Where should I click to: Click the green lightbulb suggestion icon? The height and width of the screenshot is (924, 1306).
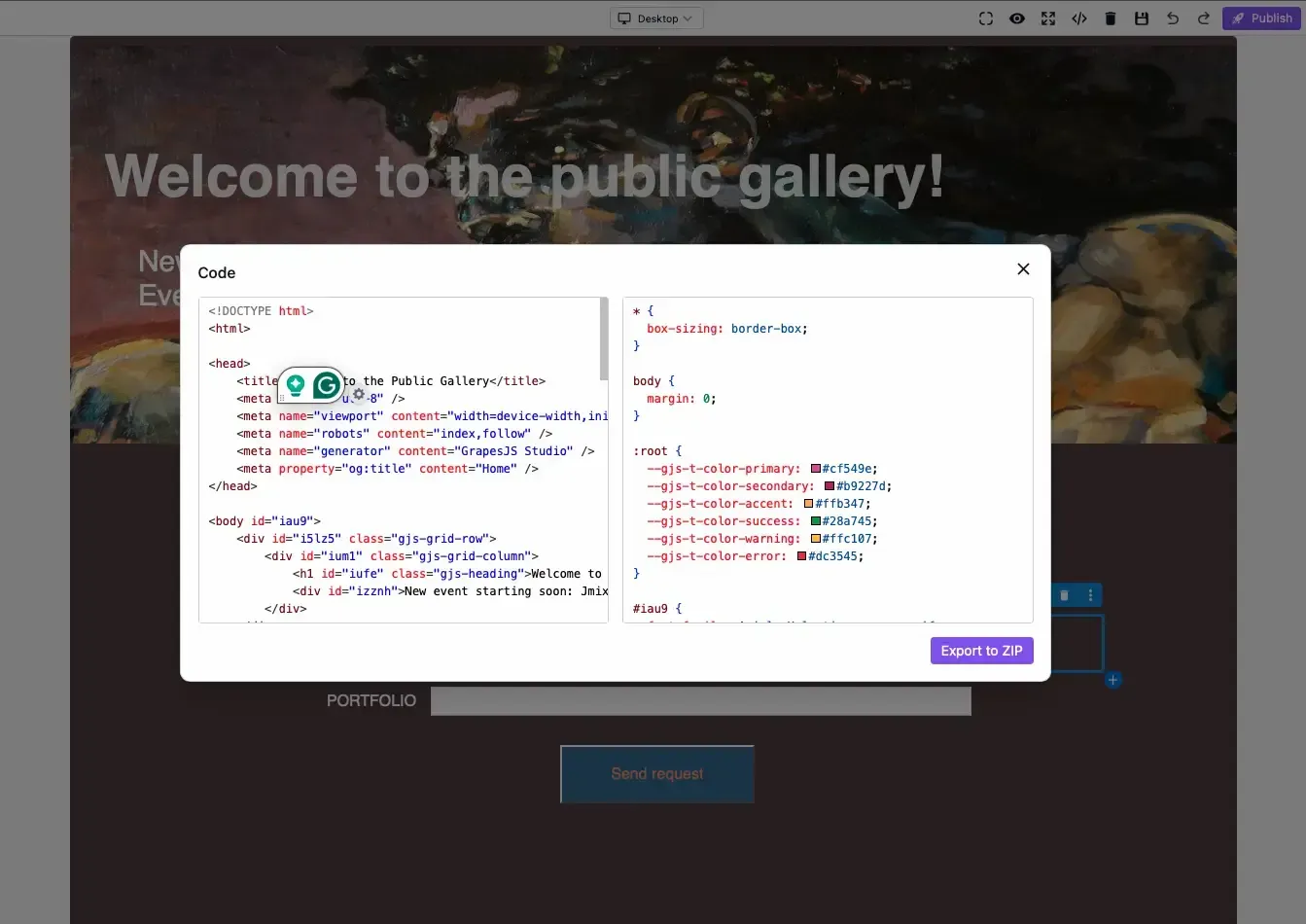point(296,385)
